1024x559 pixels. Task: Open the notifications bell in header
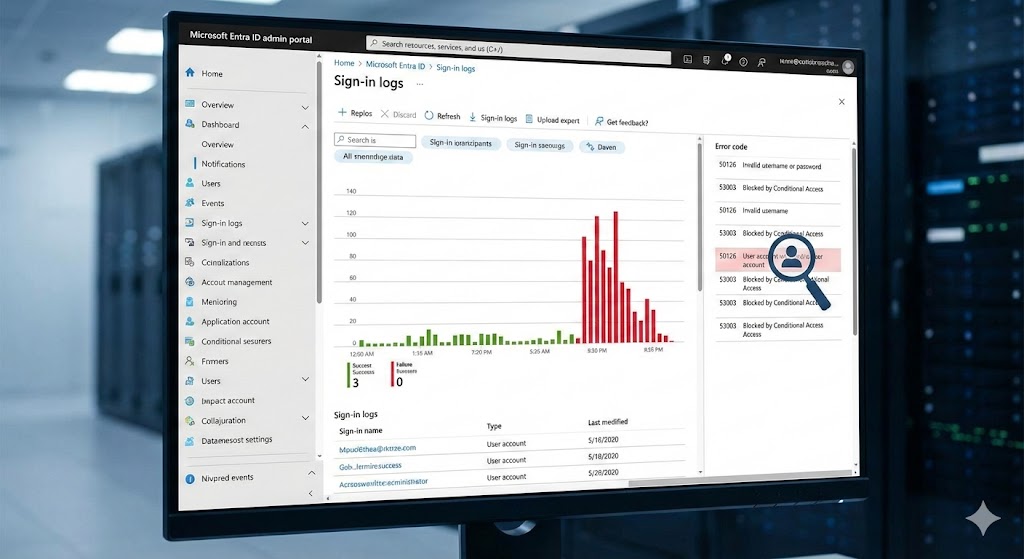tap(725, 60)
